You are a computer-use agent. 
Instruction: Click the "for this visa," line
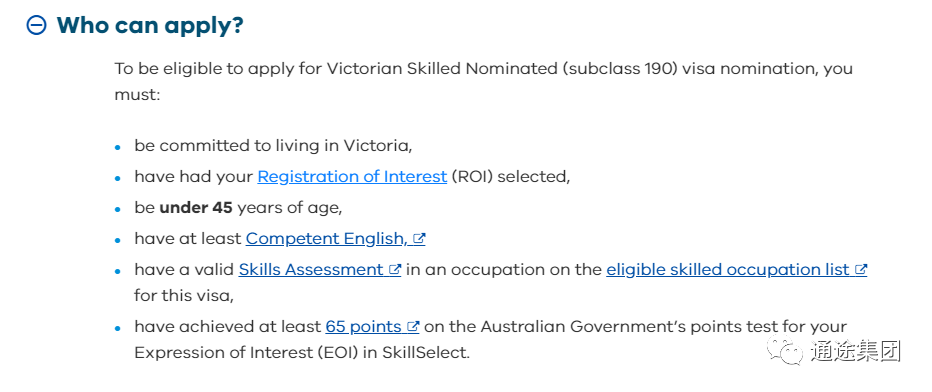click(x=184, y=295)
